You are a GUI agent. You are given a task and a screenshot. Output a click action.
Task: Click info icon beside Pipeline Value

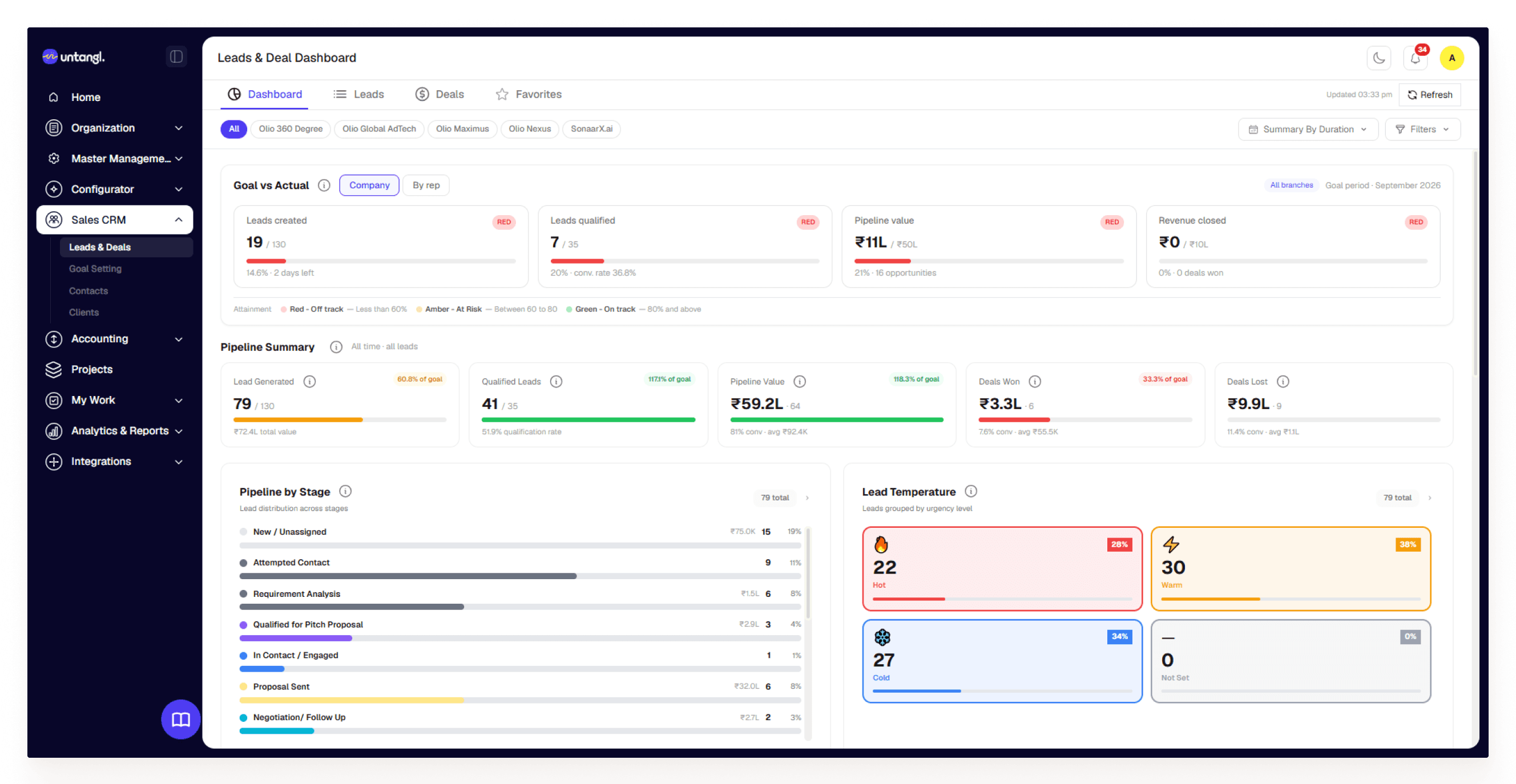click(x=800, y=382)
